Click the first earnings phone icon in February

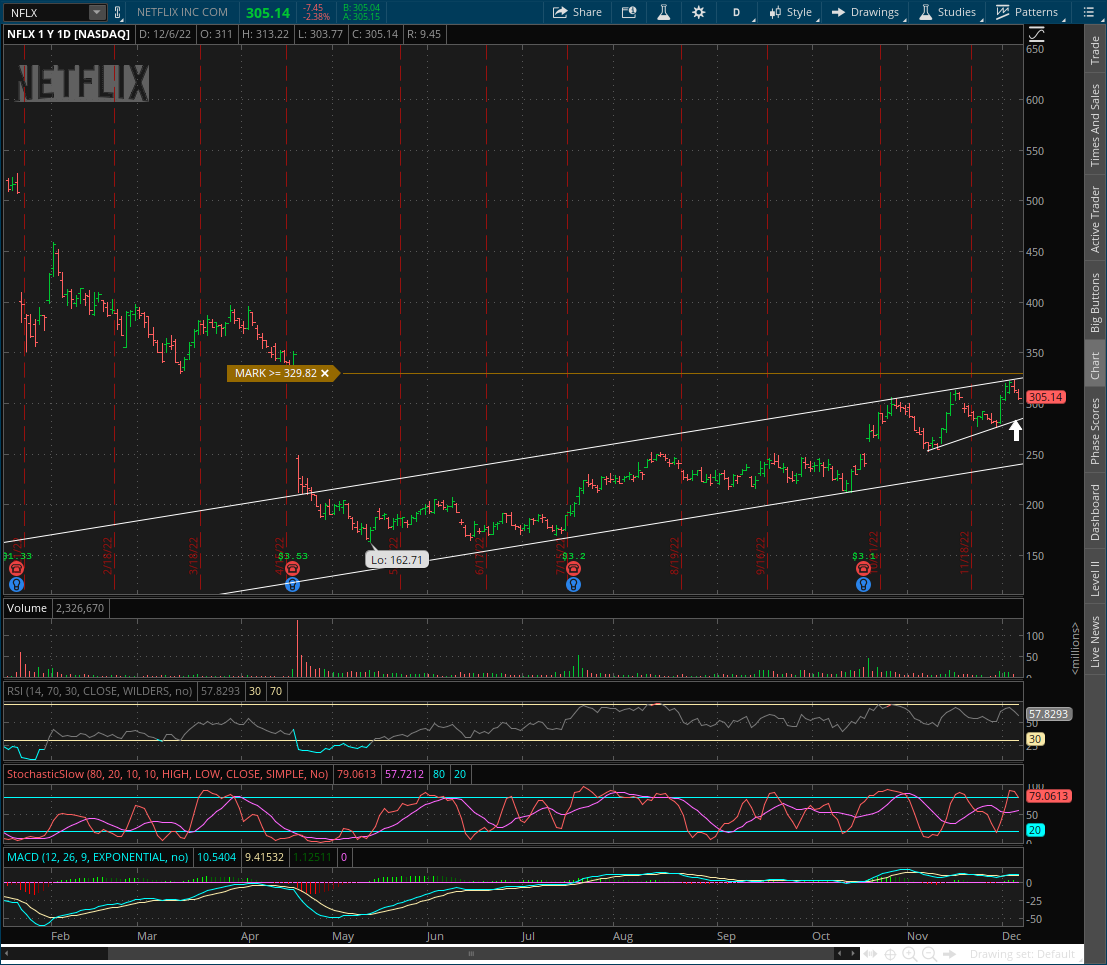coord(16,568)
